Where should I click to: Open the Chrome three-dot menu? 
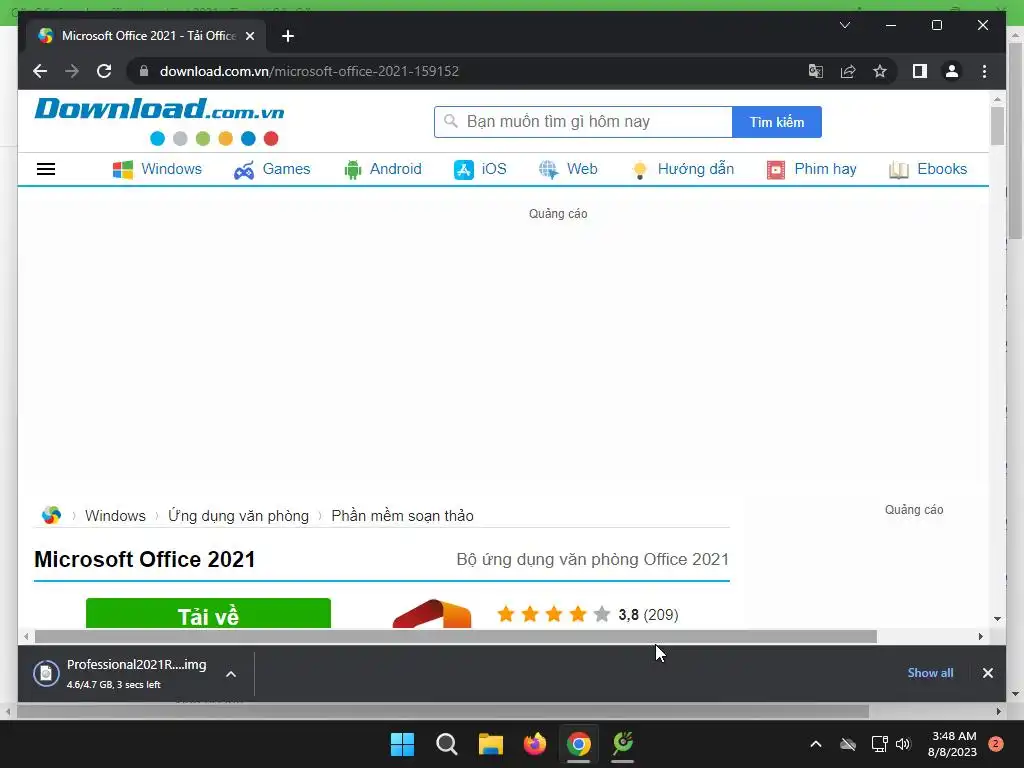(x=984, y=71)
